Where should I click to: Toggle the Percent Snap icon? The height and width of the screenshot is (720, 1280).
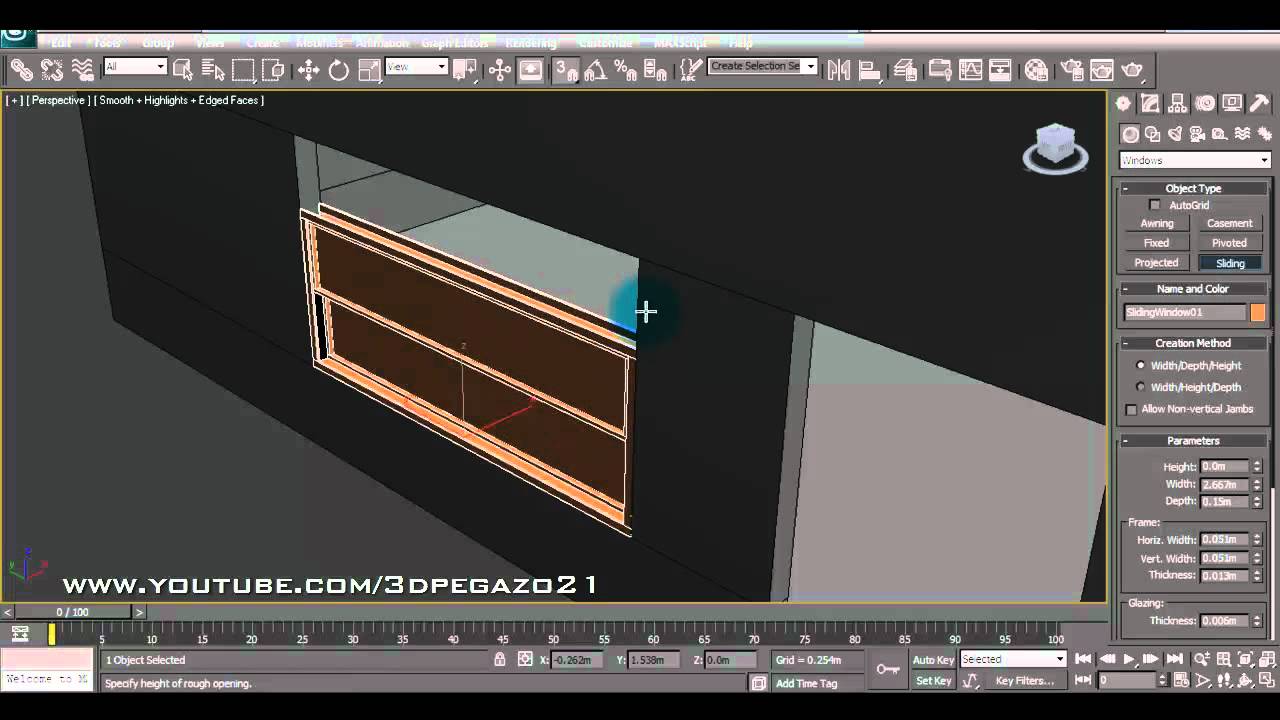pos(626,69)
